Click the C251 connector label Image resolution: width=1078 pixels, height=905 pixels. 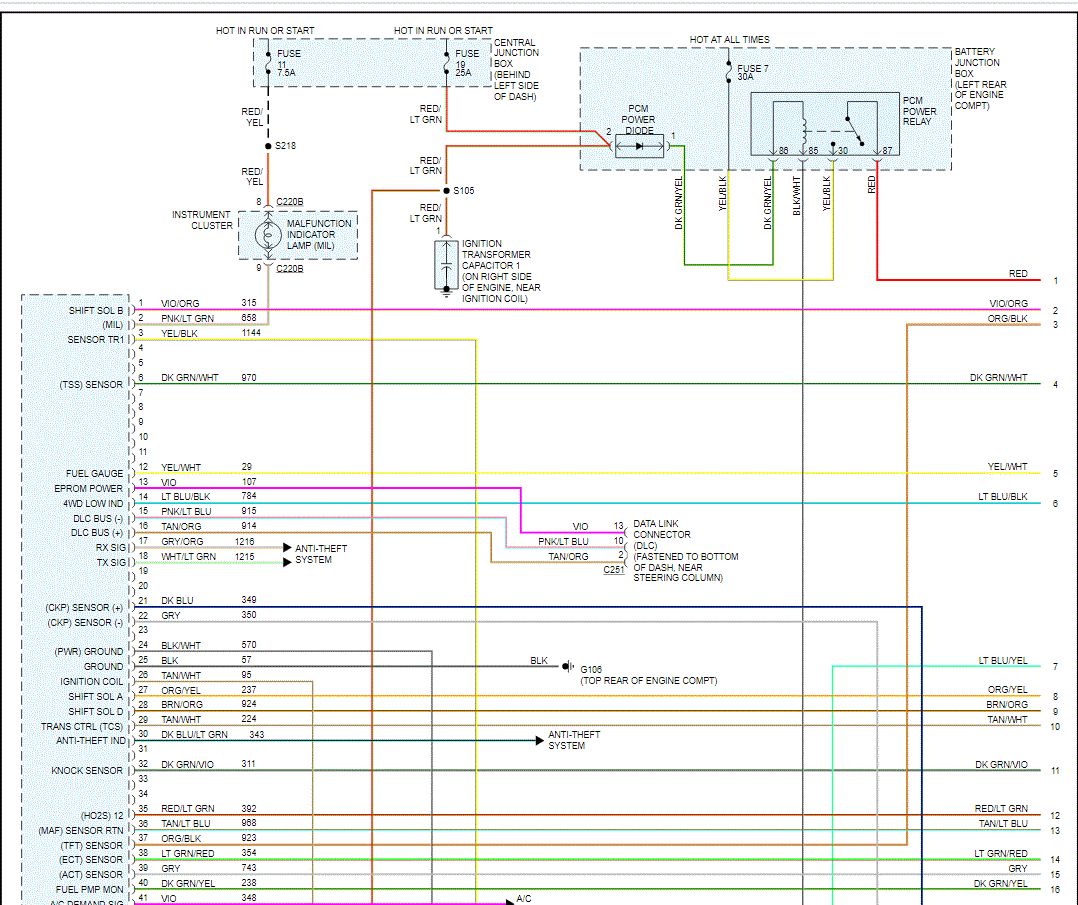[613, 569]
